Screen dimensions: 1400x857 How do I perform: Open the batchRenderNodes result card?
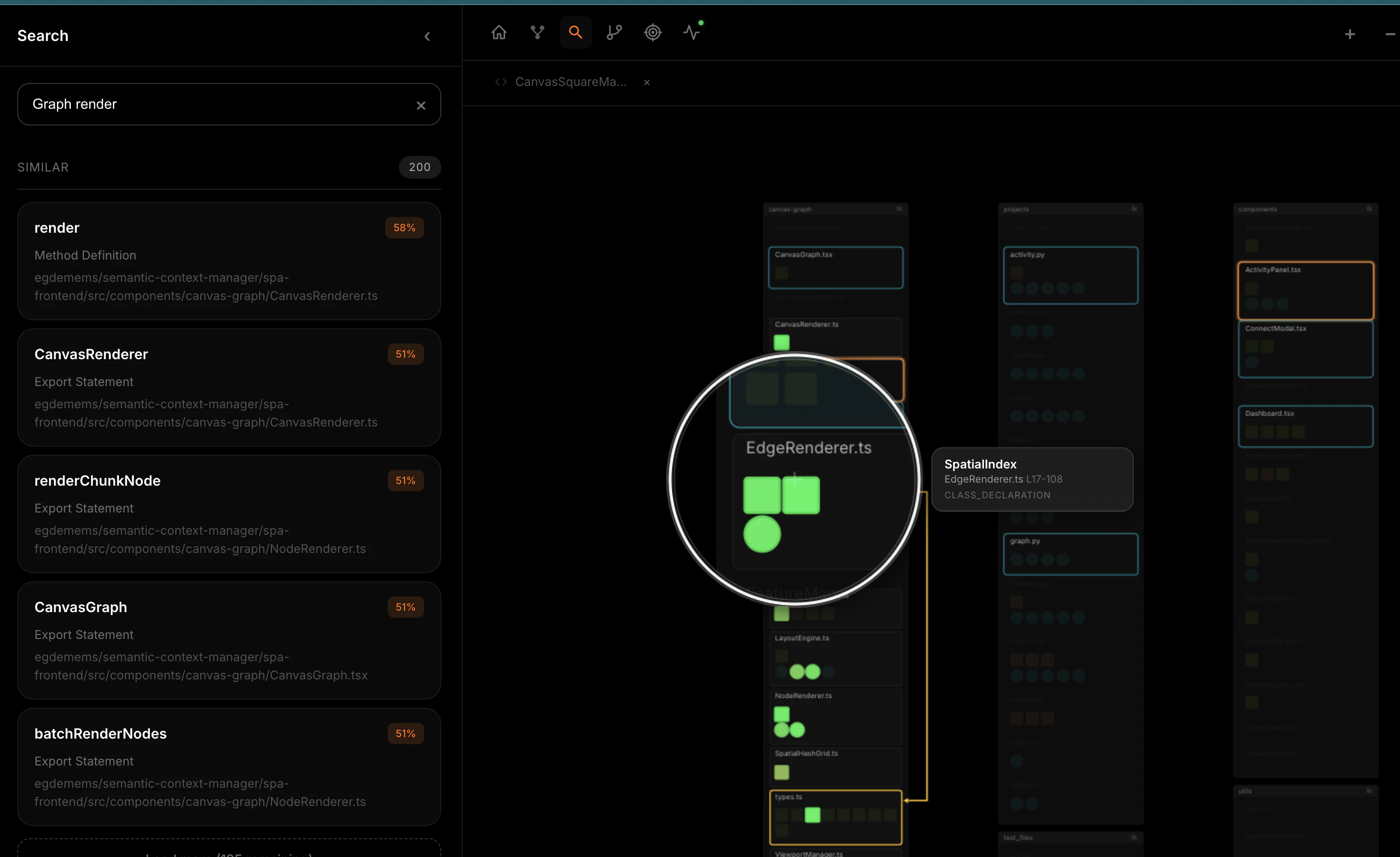click(x=228, y=767)
